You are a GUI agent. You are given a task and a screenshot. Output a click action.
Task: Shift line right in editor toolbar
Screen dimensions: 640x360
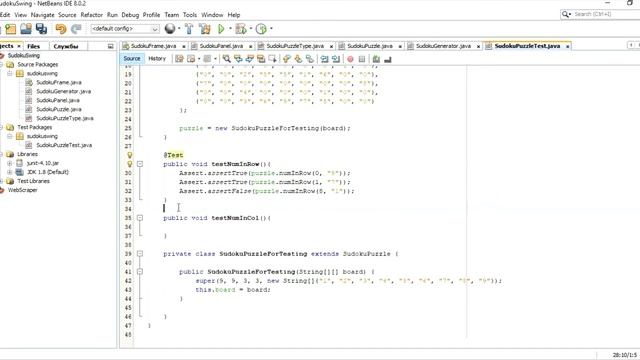tap(336, 59)
